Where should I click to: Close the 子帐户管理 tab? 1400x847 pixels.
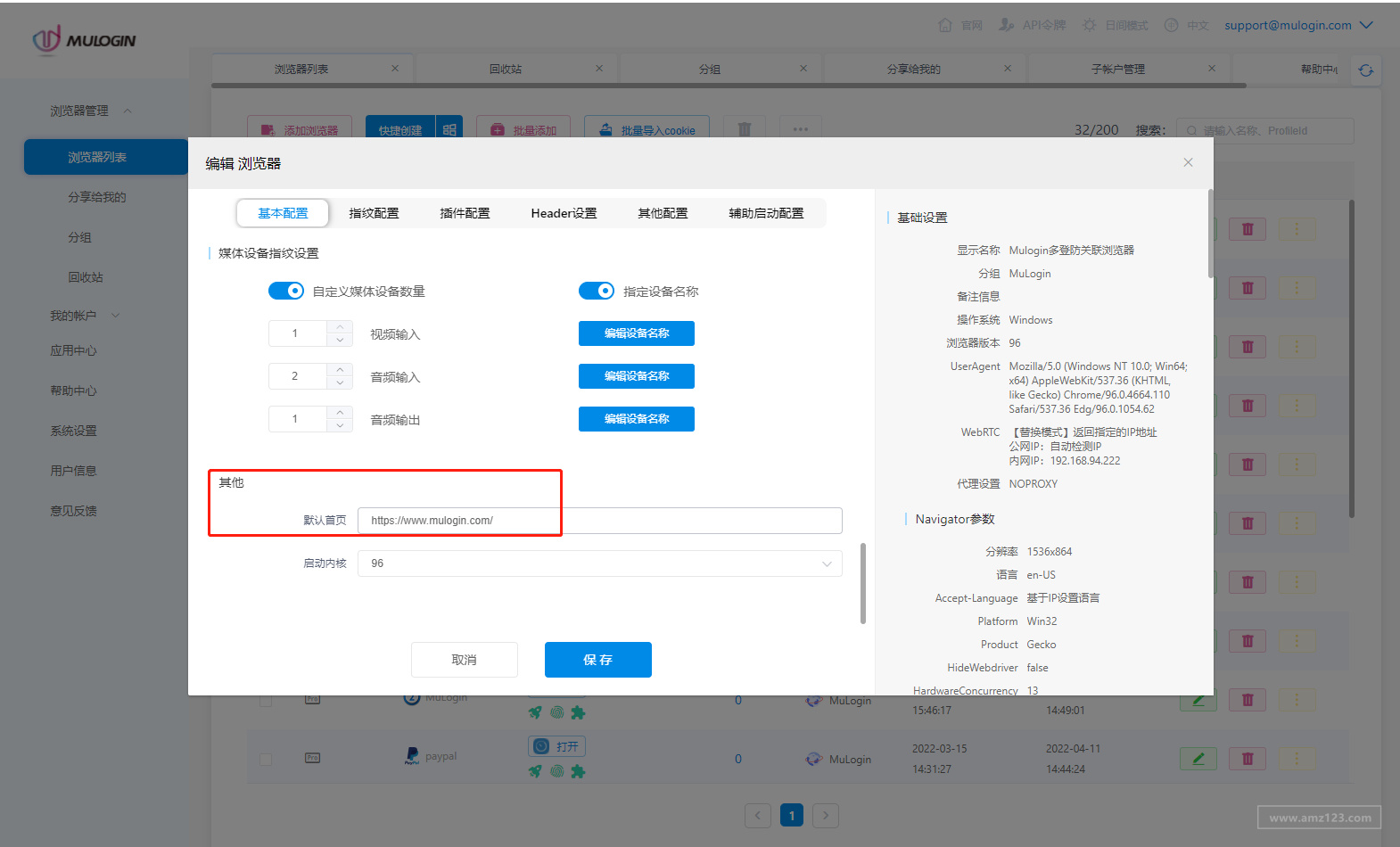1212,69
